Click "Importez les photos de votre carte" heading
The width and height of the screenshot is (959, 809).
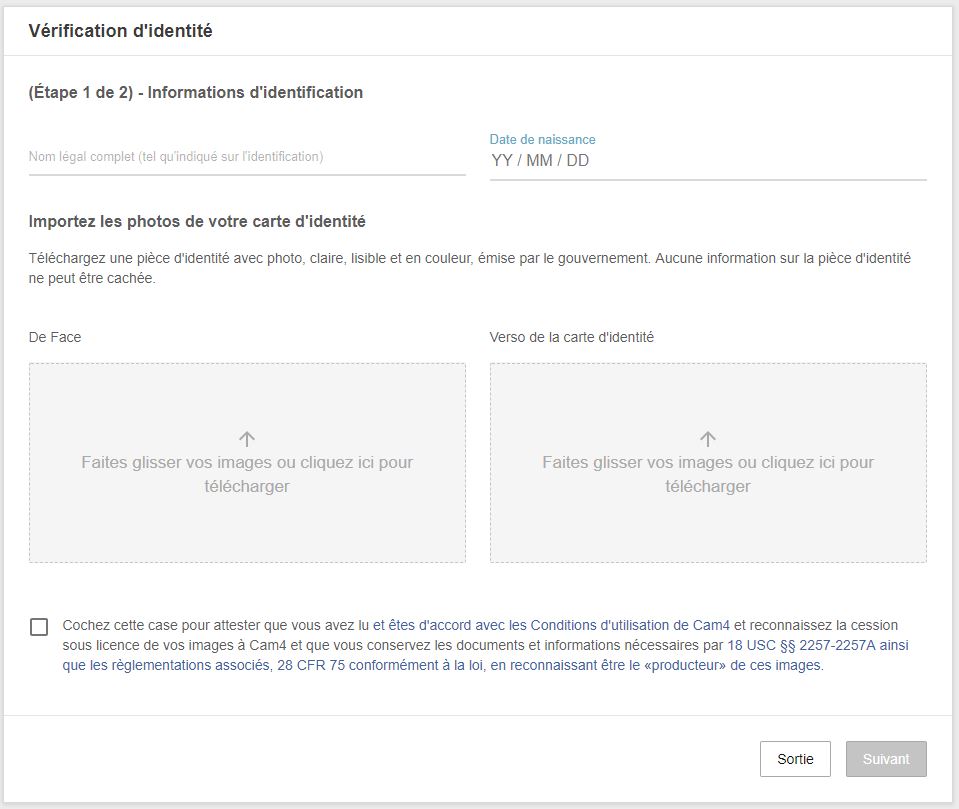tap(197, 222)
